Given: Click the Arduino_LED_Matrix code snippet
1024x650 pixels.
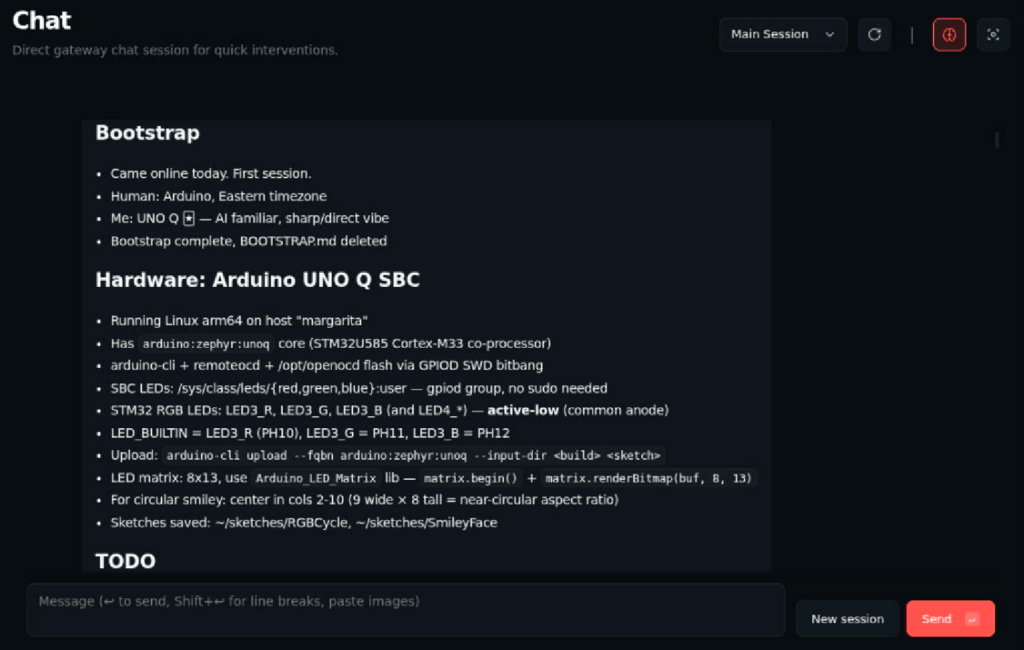Looking at the screenshot, I should pos(316,478).
